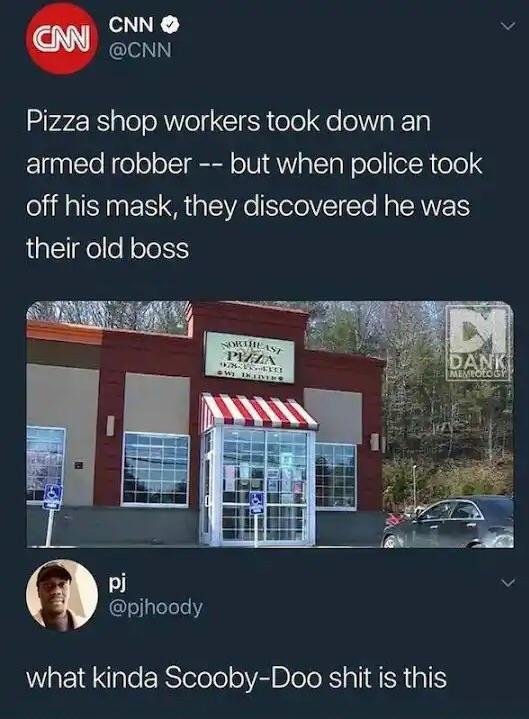
Task: Click the handicap parking sign at left
Action: (x=52, y=497)
